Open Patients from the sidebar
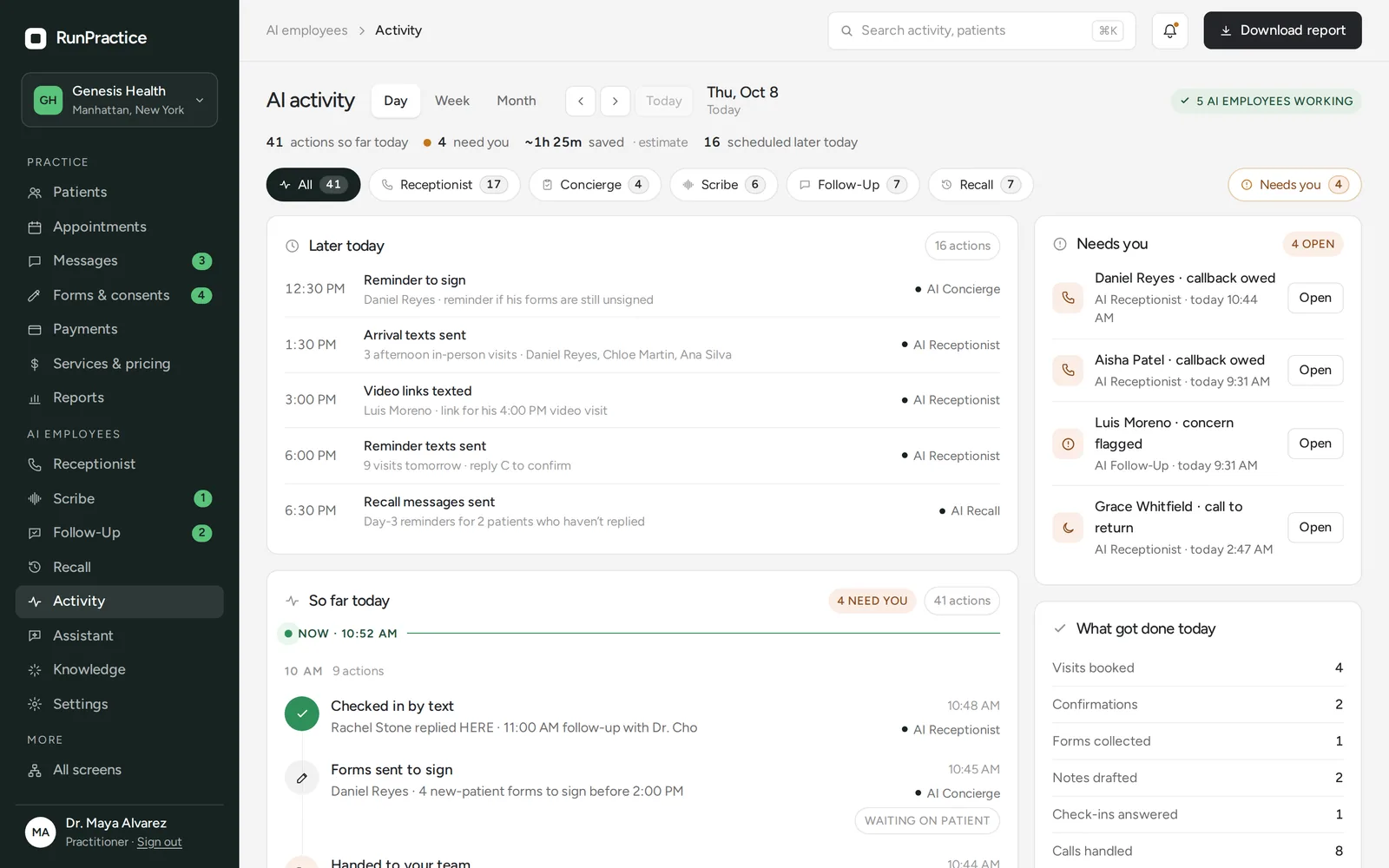The width and height of the screenshot is (1389, 868). [120, 192]
